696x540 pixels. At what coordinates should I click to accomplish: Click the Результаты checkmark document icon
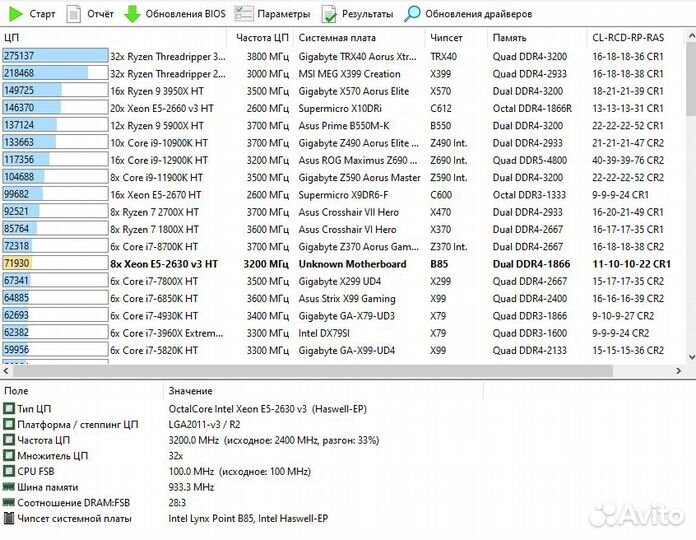[x=329, y=14]
